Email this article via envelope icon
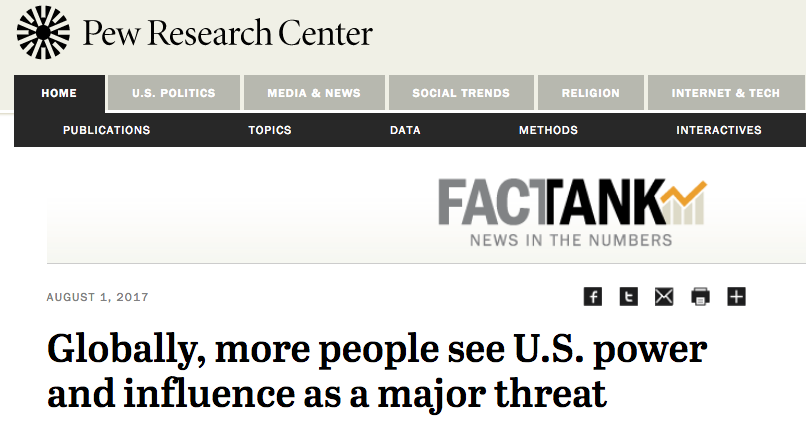Screen dimensions: 806x426 coord(664,296)
